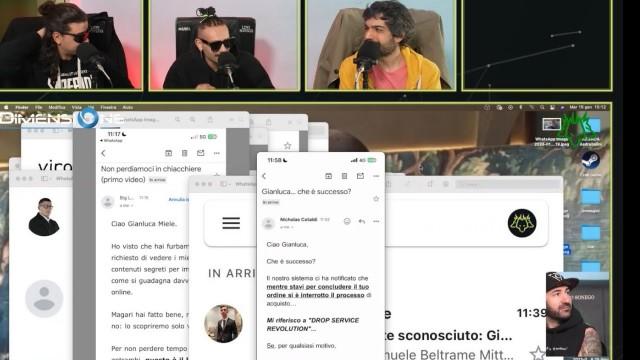Star the 'Gianluca... che è successo?' email

tap(376, 199)
